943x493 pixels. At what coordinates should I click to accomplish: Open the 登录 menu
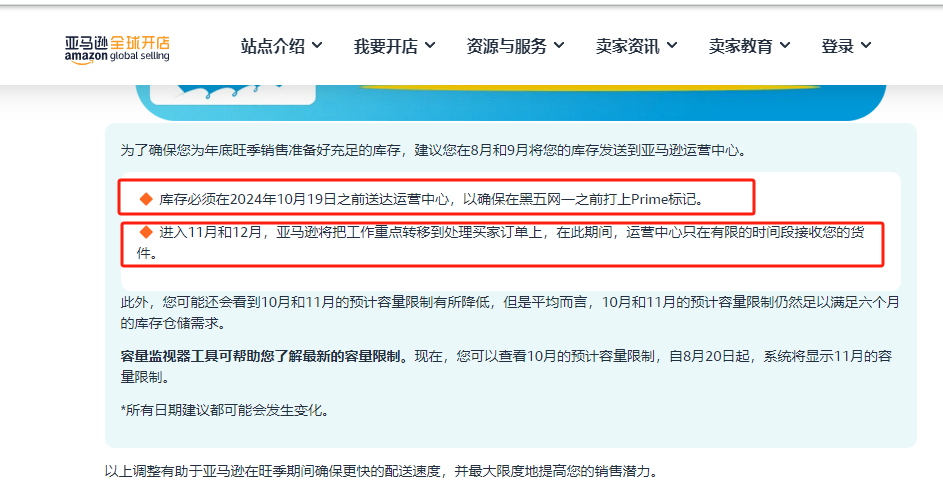(838, 46)
